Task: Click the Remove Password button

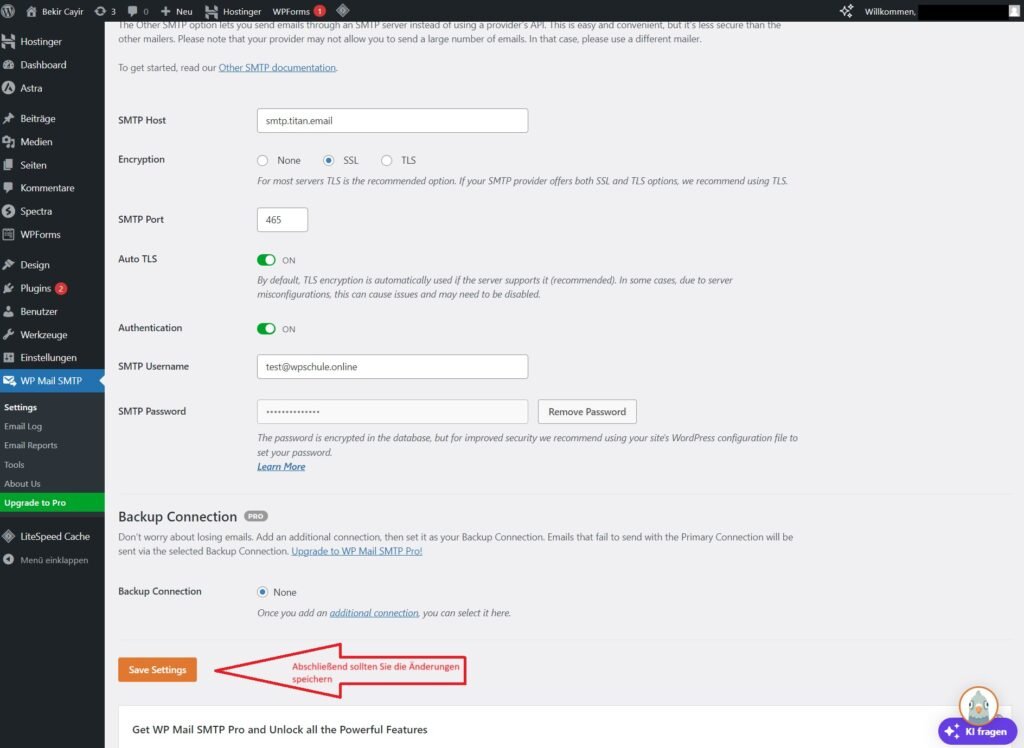Action: point(587,412)
